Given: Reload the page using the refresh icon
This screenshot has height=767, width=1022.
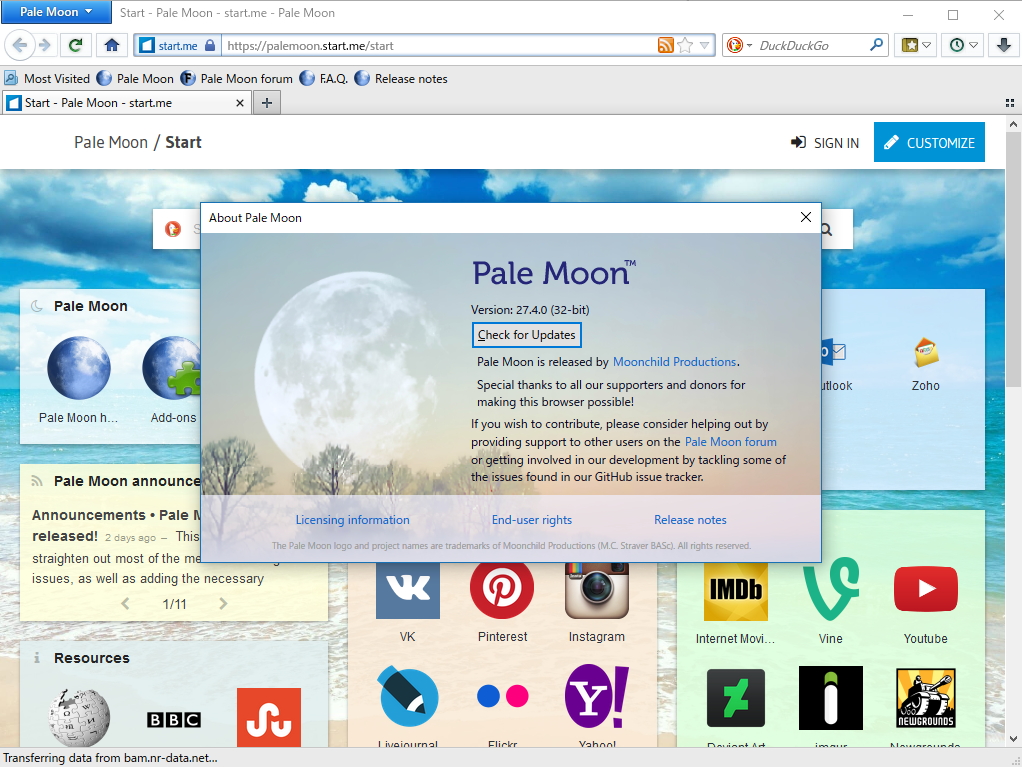Looking at the screenshot, I should tap(75, 44).
